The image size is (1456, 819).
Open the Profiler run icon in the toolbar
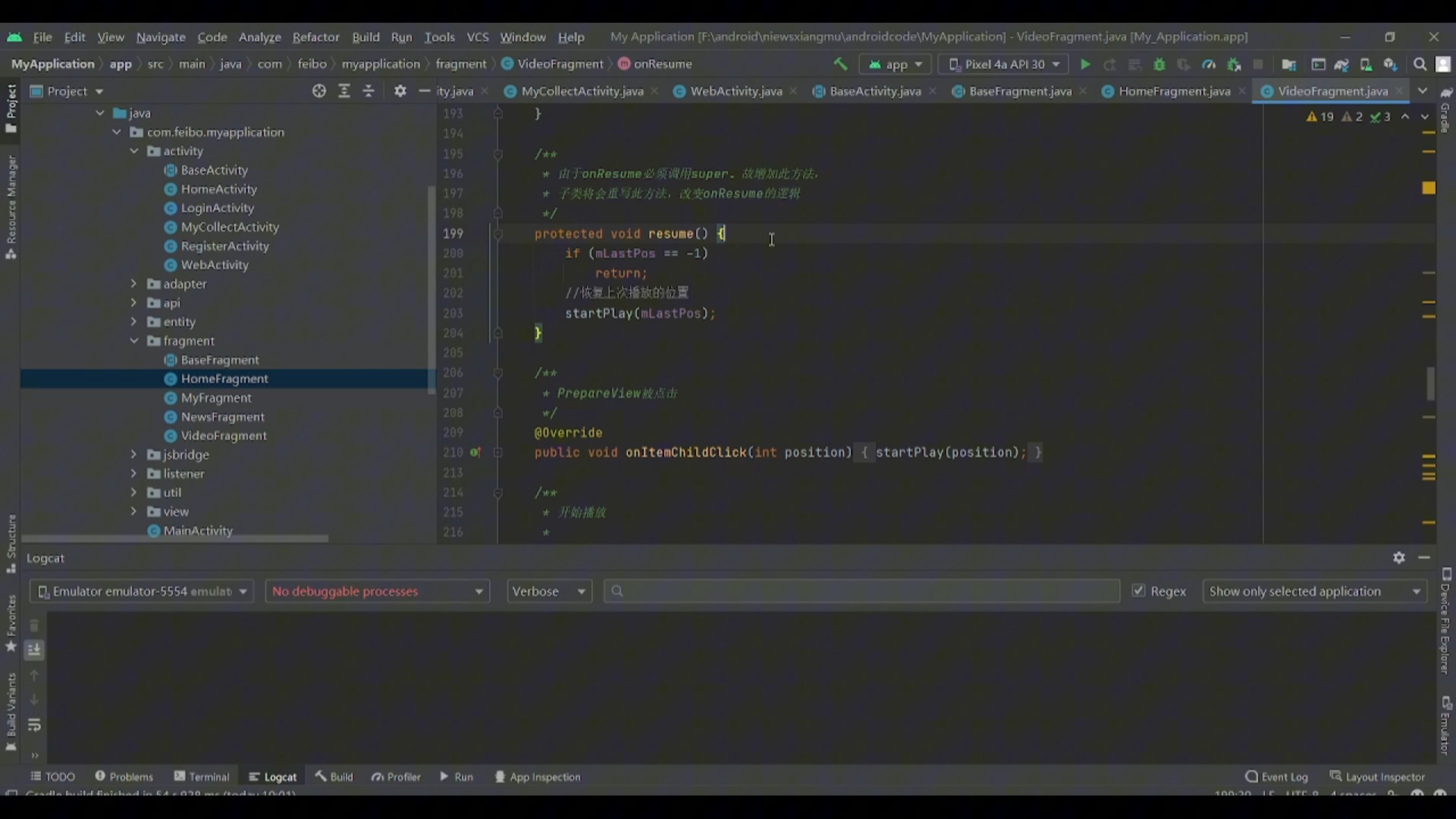point(1209,64)
